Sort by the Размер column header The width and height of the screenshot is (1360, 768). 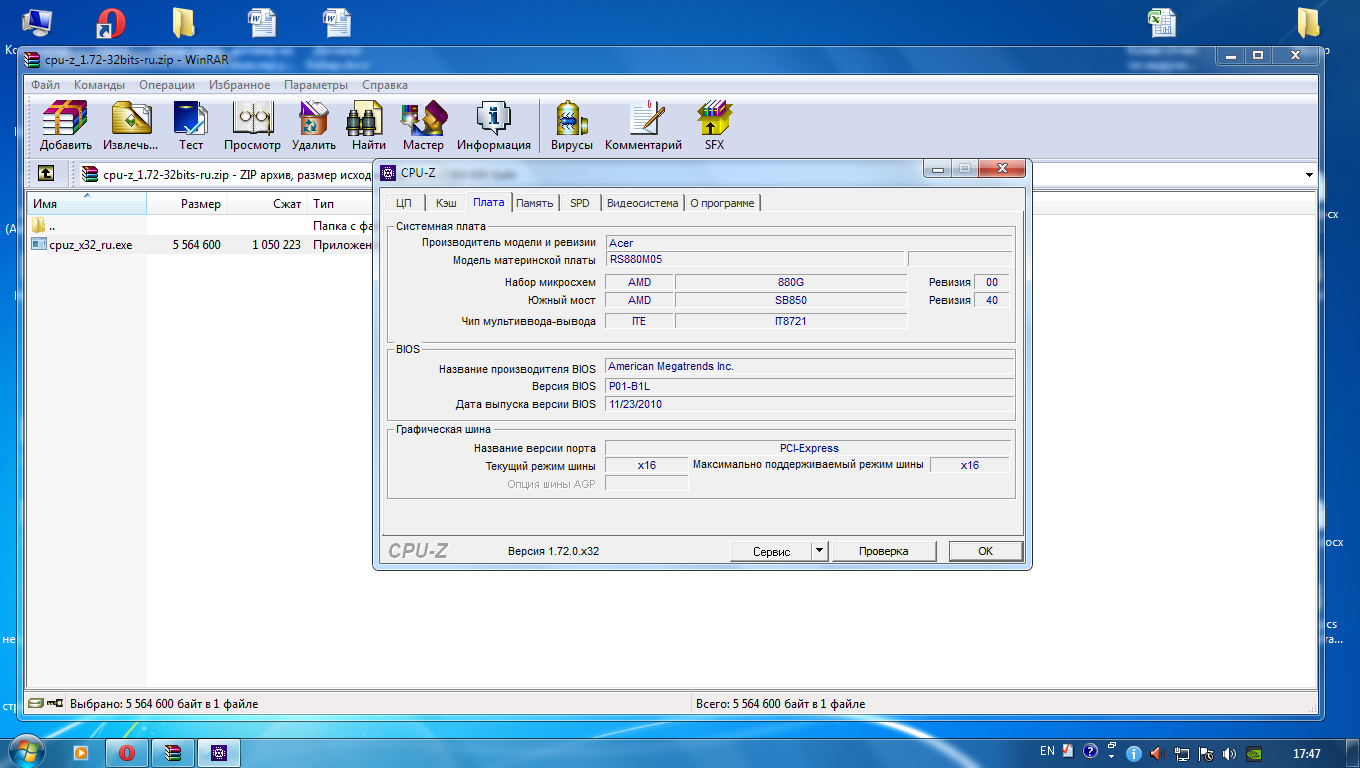187,204
